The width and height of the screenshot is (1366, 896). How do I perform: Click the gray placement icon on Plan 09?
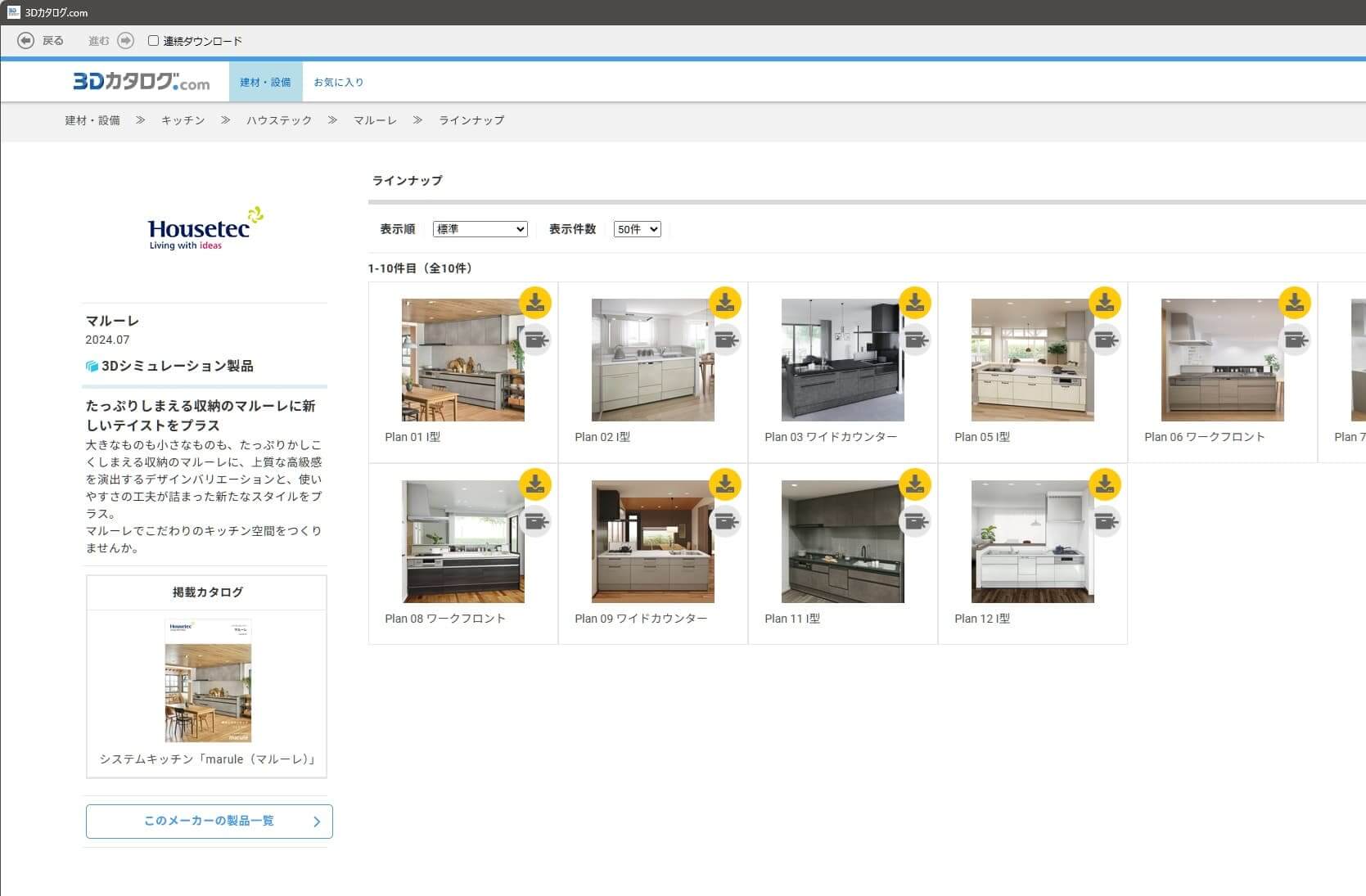pyautogui.click(x=725, y=520)
